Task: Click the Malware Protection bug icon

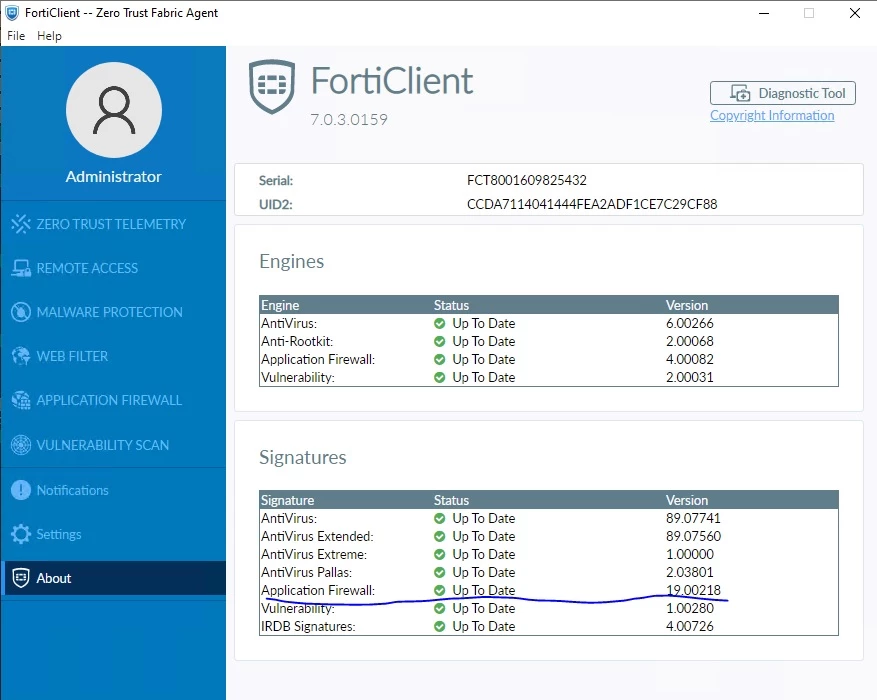Action: 21,312
